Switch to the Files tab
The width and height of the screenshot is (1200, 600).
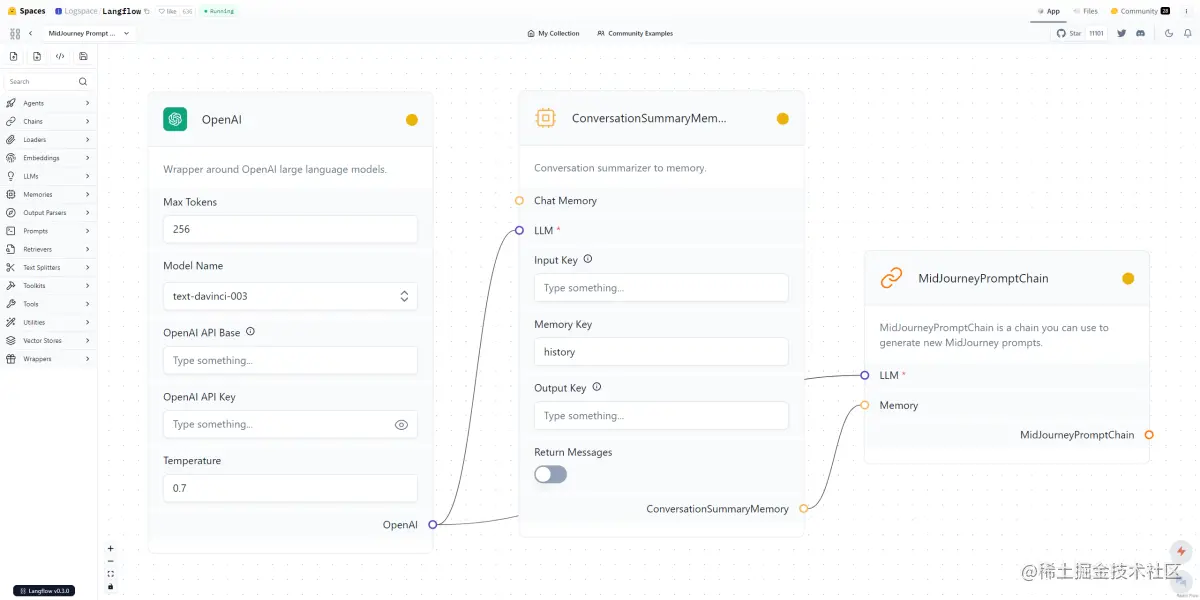1085,11
